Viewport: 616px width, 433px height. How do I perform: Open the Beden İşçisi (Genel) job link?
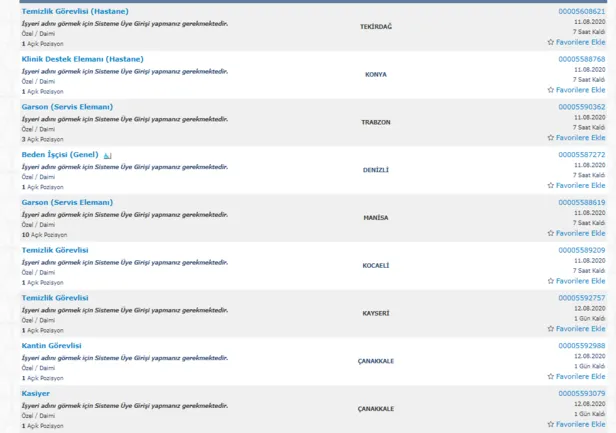59,155
